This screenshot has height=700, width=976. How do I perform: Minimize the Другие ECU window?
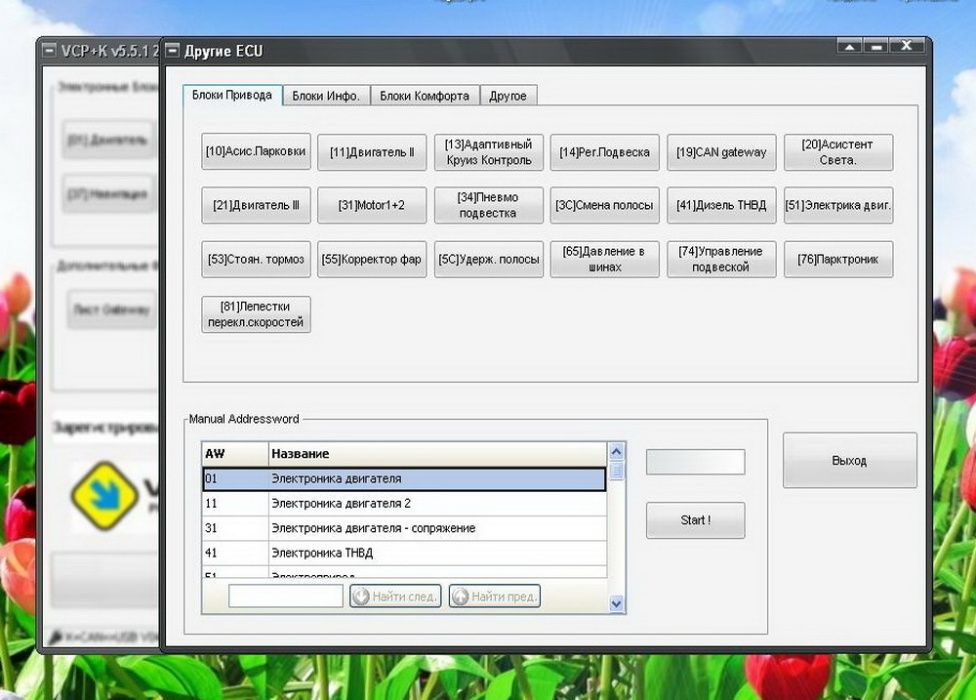pos(876,46)
